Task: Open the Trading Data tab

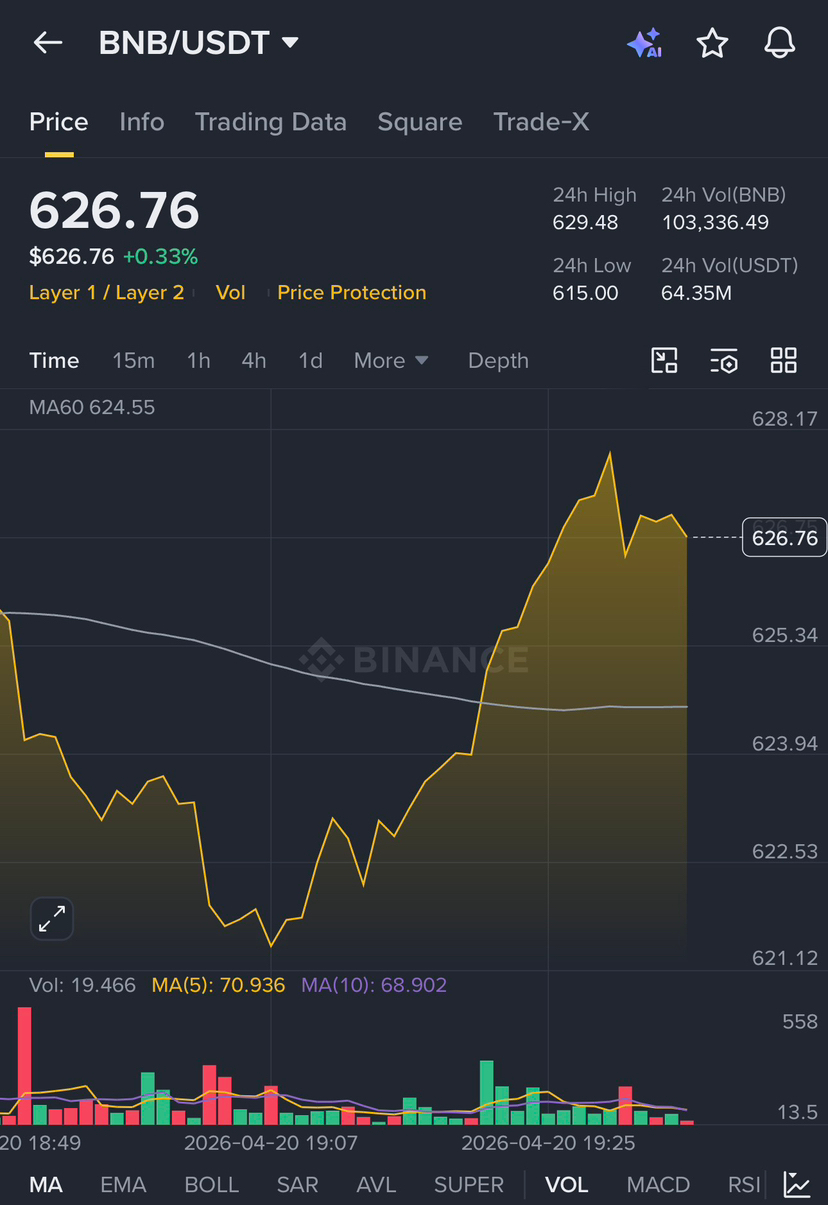Action: (271, 122)
